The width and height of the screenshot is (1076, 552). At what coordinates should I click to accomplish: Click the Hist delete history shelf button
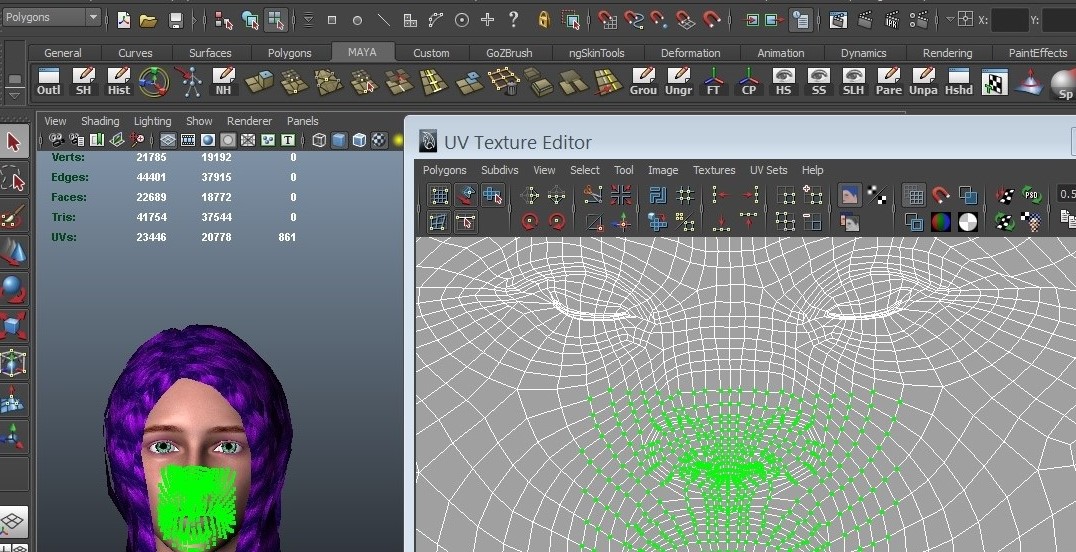click(x=119, y=81)
